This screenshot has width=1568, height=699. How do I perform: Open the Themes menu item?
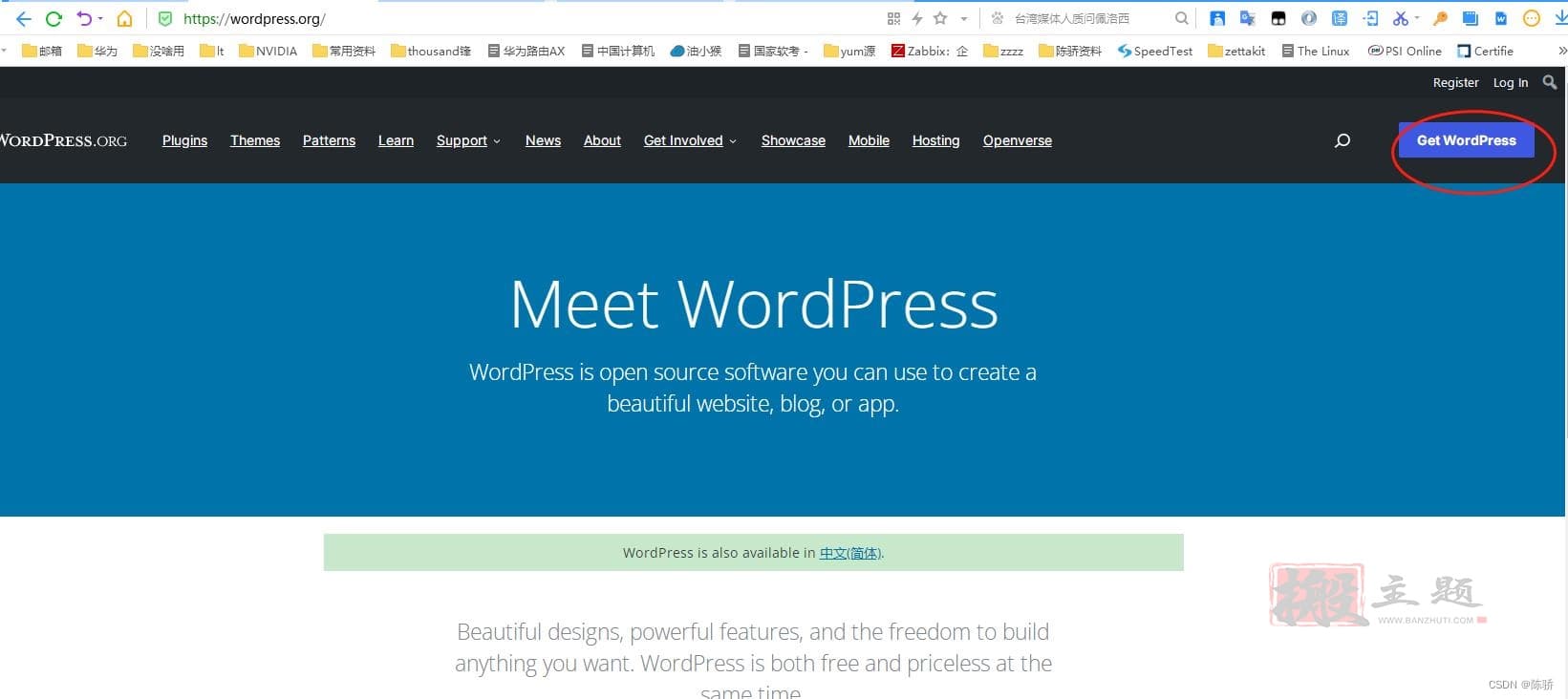(255, 140)
